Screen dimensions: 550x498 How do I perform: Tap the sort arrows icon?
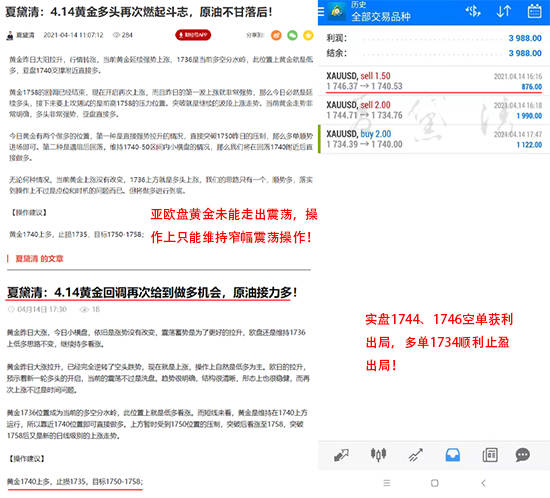[x=503, y=12]
